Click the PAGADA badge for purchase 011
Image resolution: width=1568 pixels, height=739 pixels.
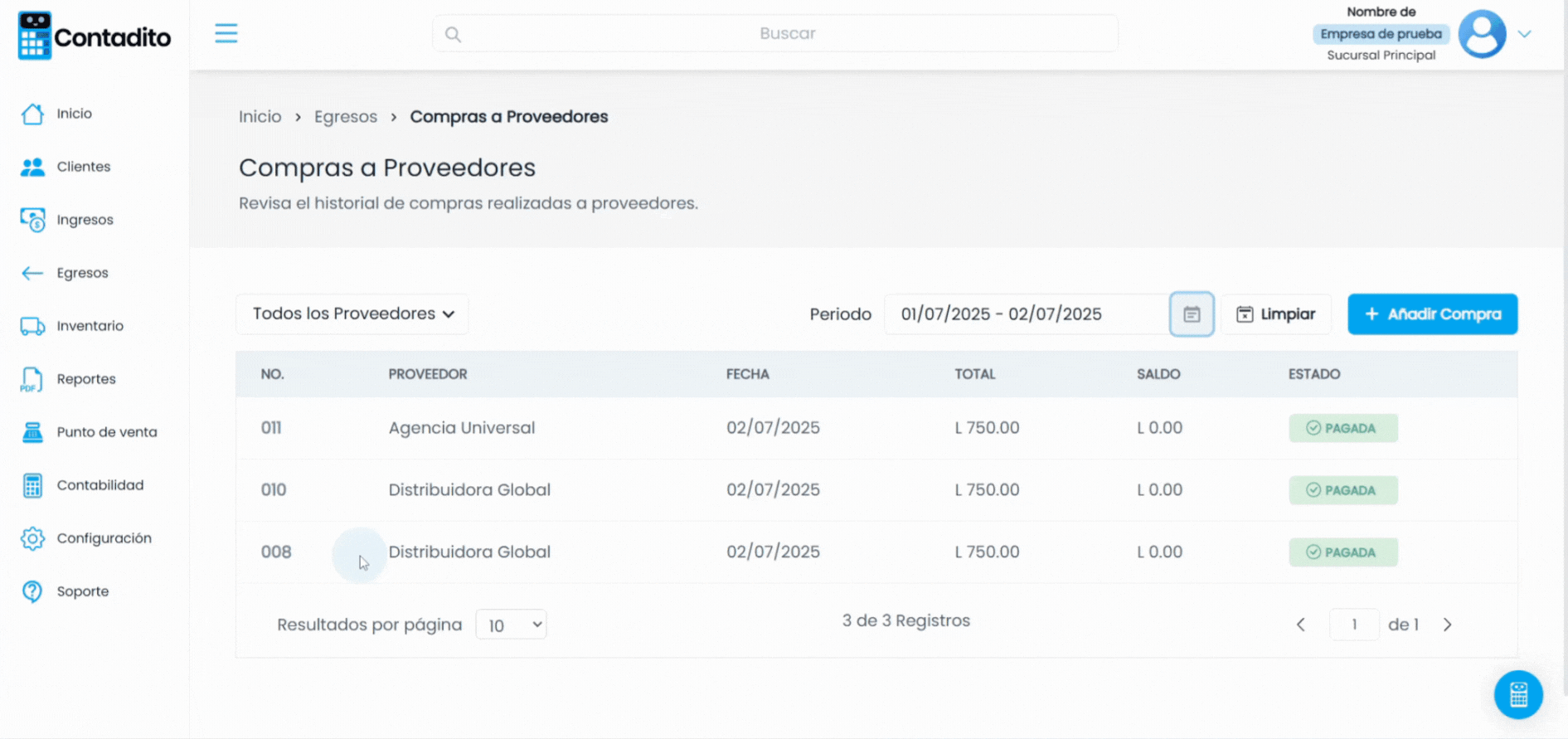click(x=1343, y=428)
